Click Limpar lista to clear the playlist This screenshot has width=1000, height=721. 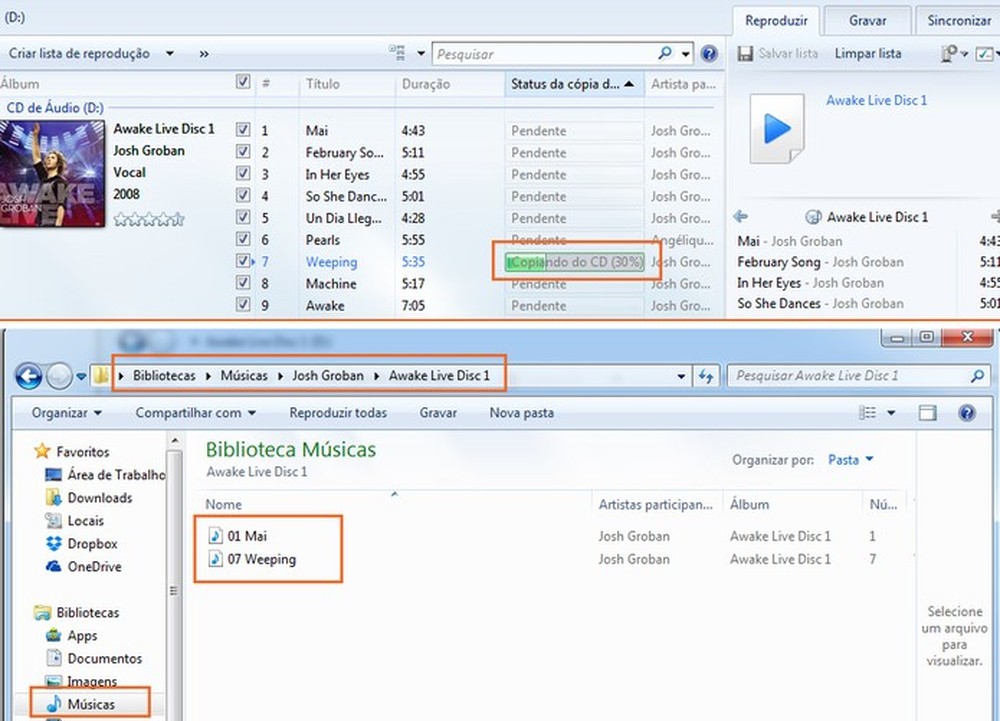(x=867, y=53)
